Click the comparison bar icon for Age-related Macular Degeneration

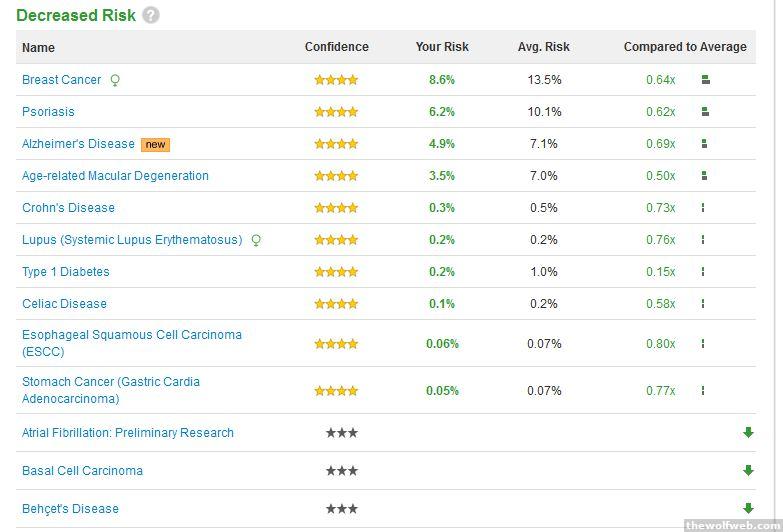click(704, 176)
